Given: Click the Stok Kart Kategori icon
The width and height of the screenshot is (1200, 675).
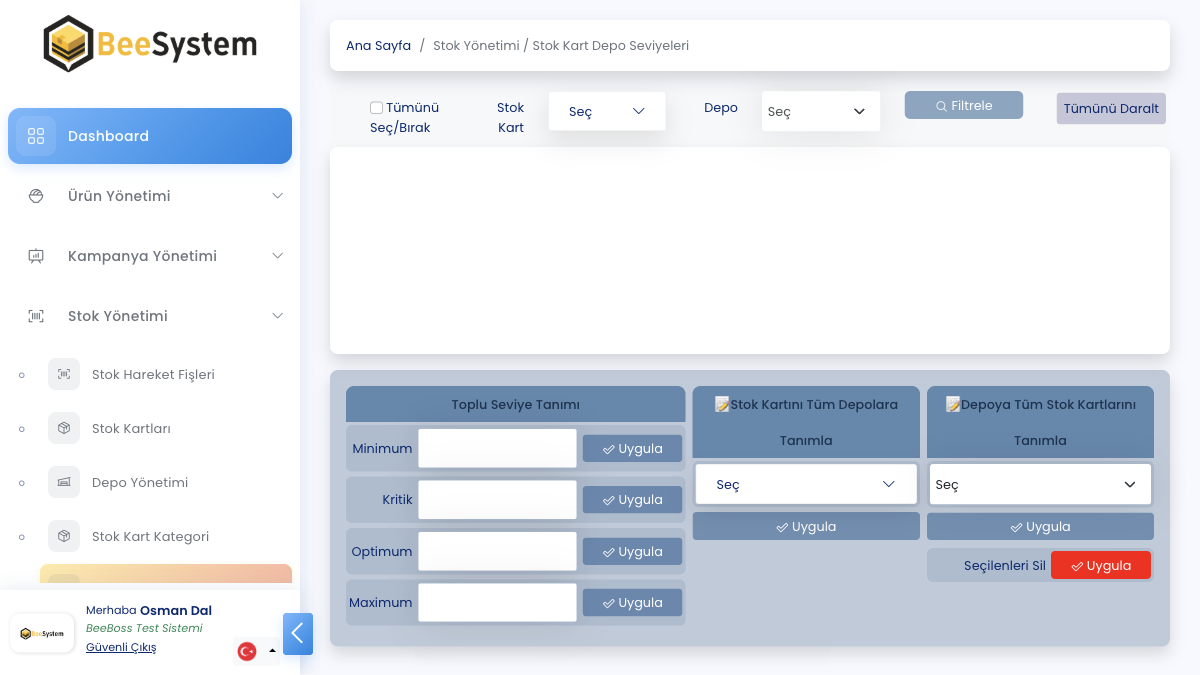Looking at the screenshot, I should (x=64, y=536).
